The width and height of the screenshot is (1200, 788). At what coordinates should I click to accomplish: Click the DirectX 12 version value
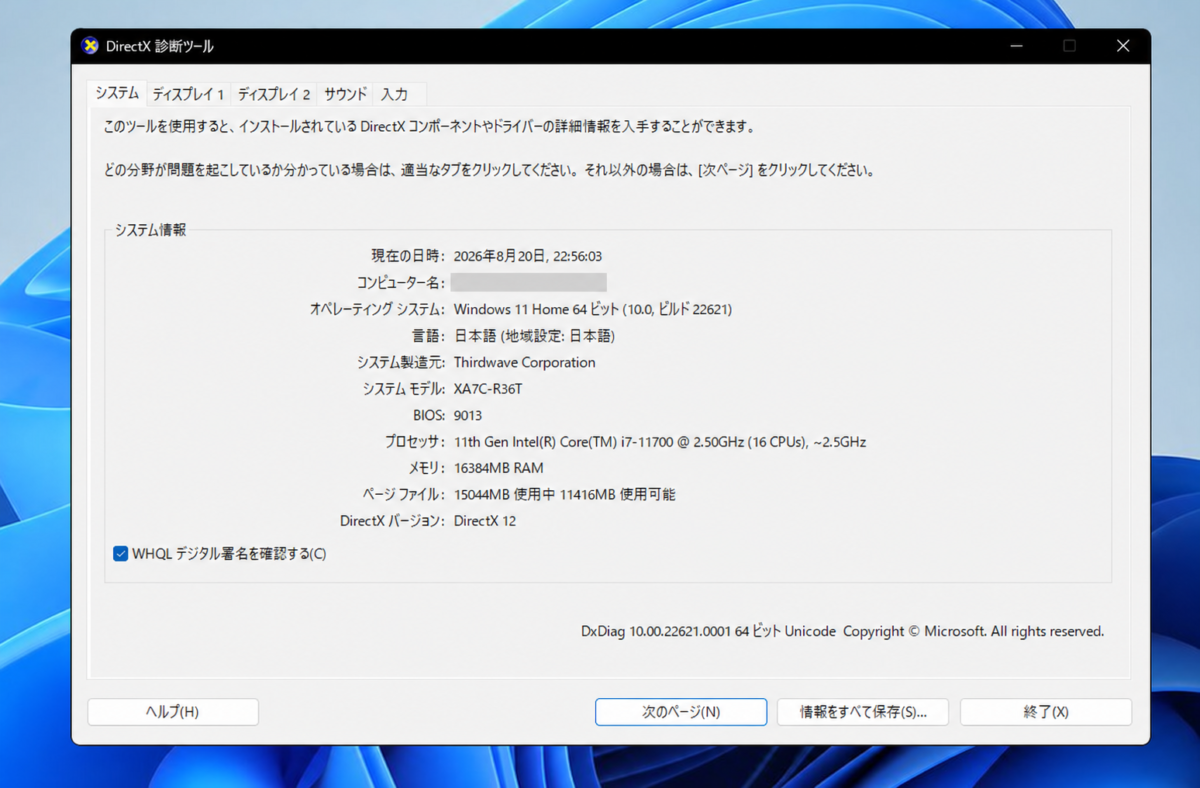click(x=485, y=521)
